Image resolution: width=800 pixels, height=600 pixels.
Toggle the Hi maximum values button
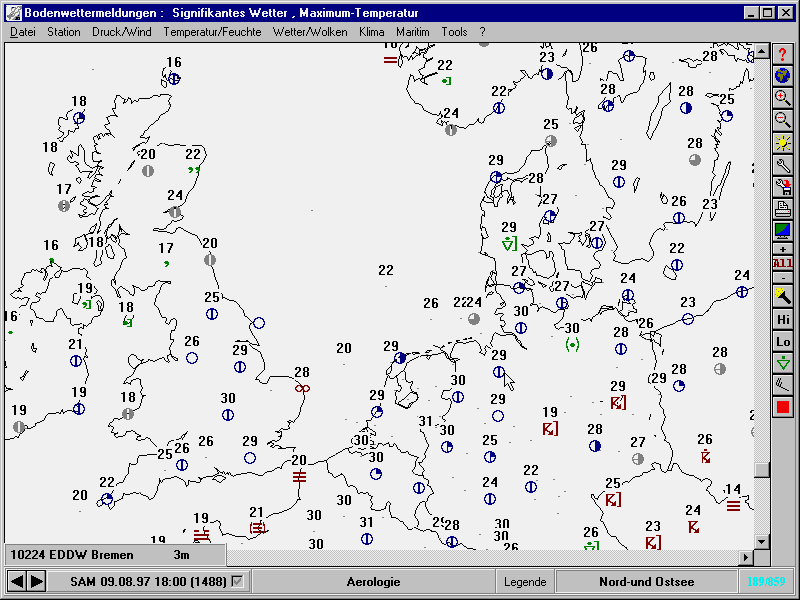(783, 319)
